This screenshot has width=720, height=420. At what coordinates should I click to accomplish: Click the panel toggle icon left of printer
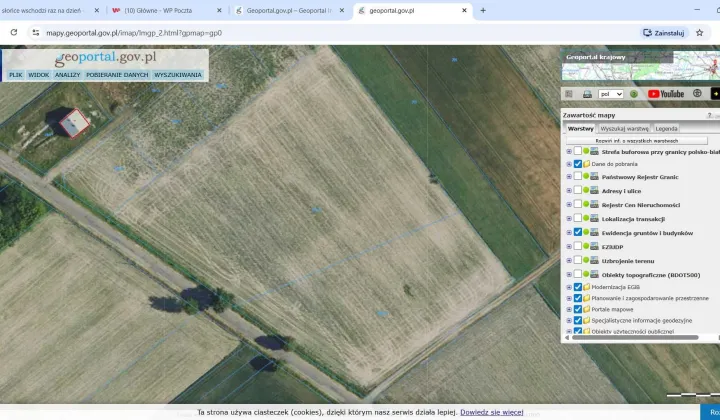click(x=568, y=94)
